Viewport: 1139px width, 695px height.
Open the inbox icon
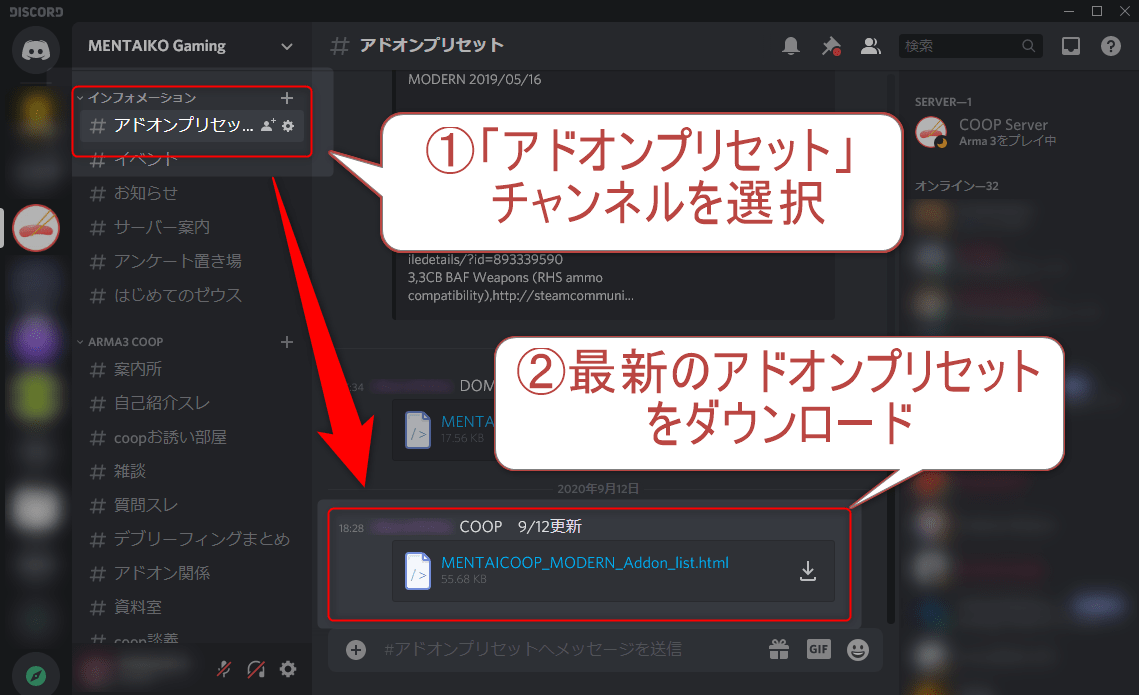(x=1071, y=46)
